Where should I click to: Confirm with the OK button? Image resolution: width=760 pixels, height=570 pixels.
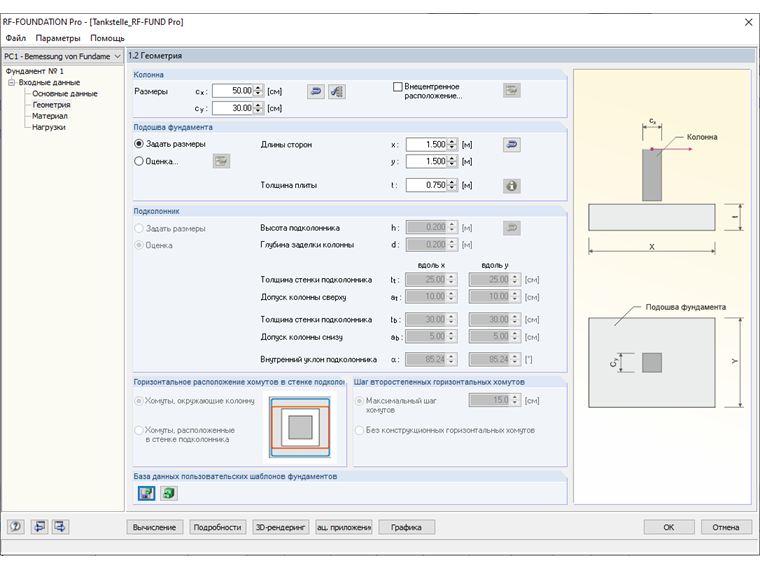[669, 527]
